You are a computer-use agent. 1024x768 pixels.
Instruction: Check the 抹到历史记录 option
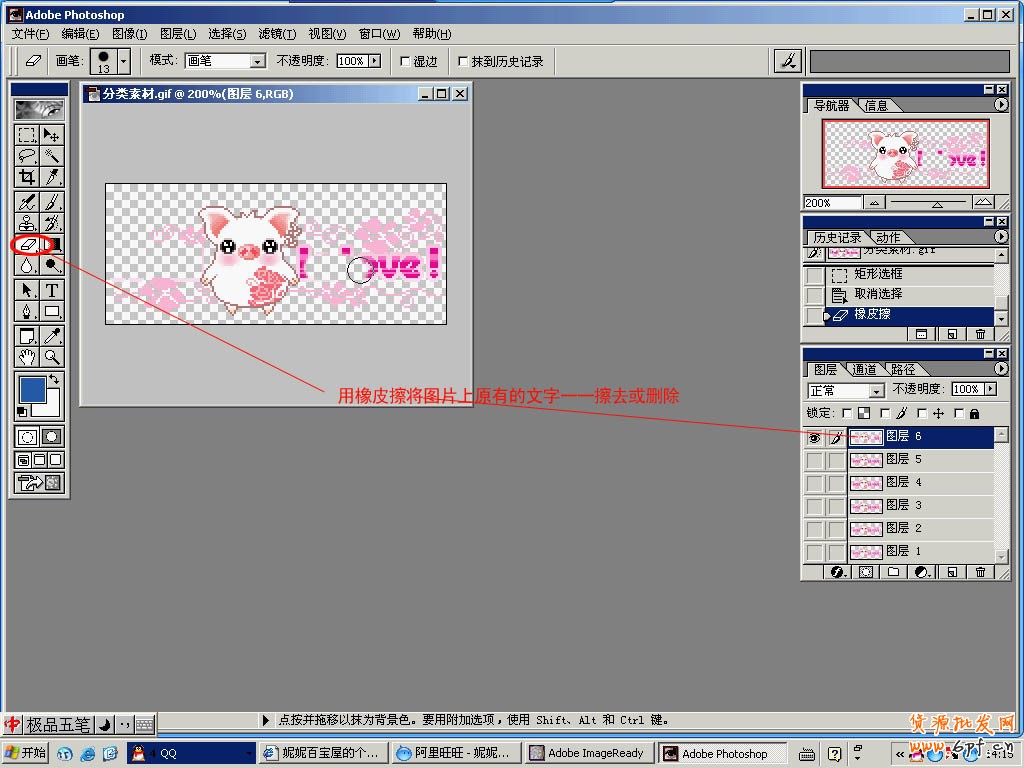click(x=462, y=61)
